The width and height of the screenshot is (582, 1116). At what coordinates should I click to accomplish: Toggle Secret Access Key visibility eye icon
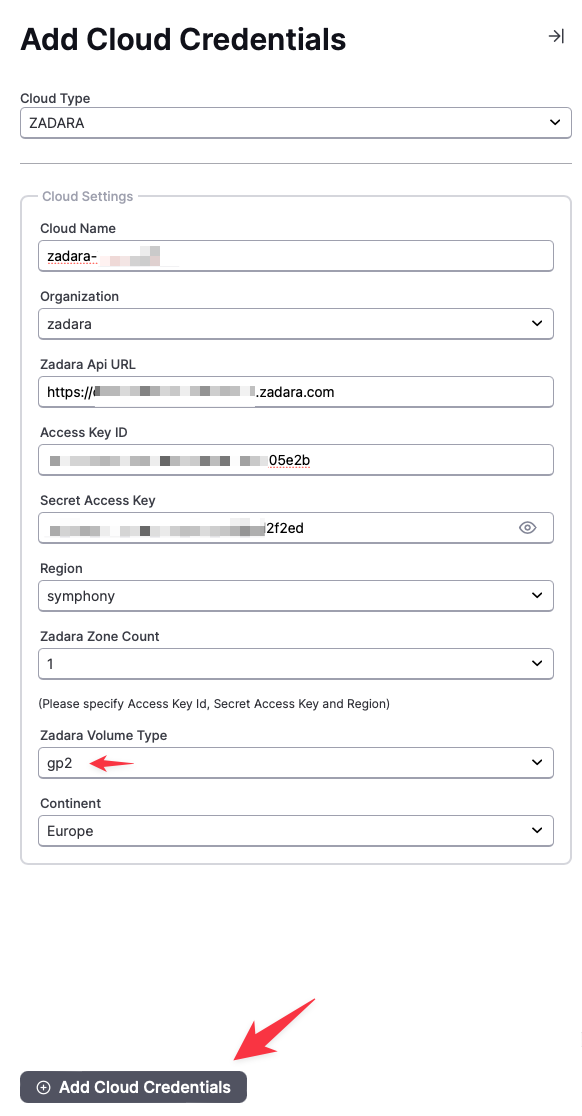click(527, 527)
